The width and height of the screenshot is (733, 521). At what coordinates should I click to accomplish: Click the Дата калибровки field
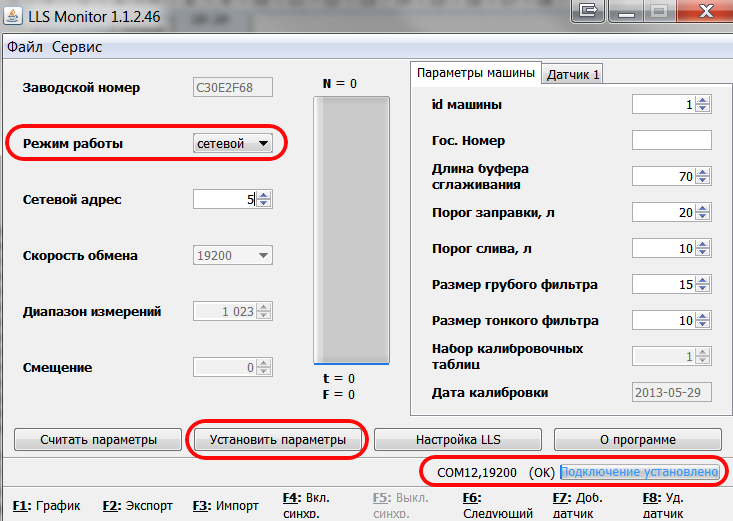[672, 392]
